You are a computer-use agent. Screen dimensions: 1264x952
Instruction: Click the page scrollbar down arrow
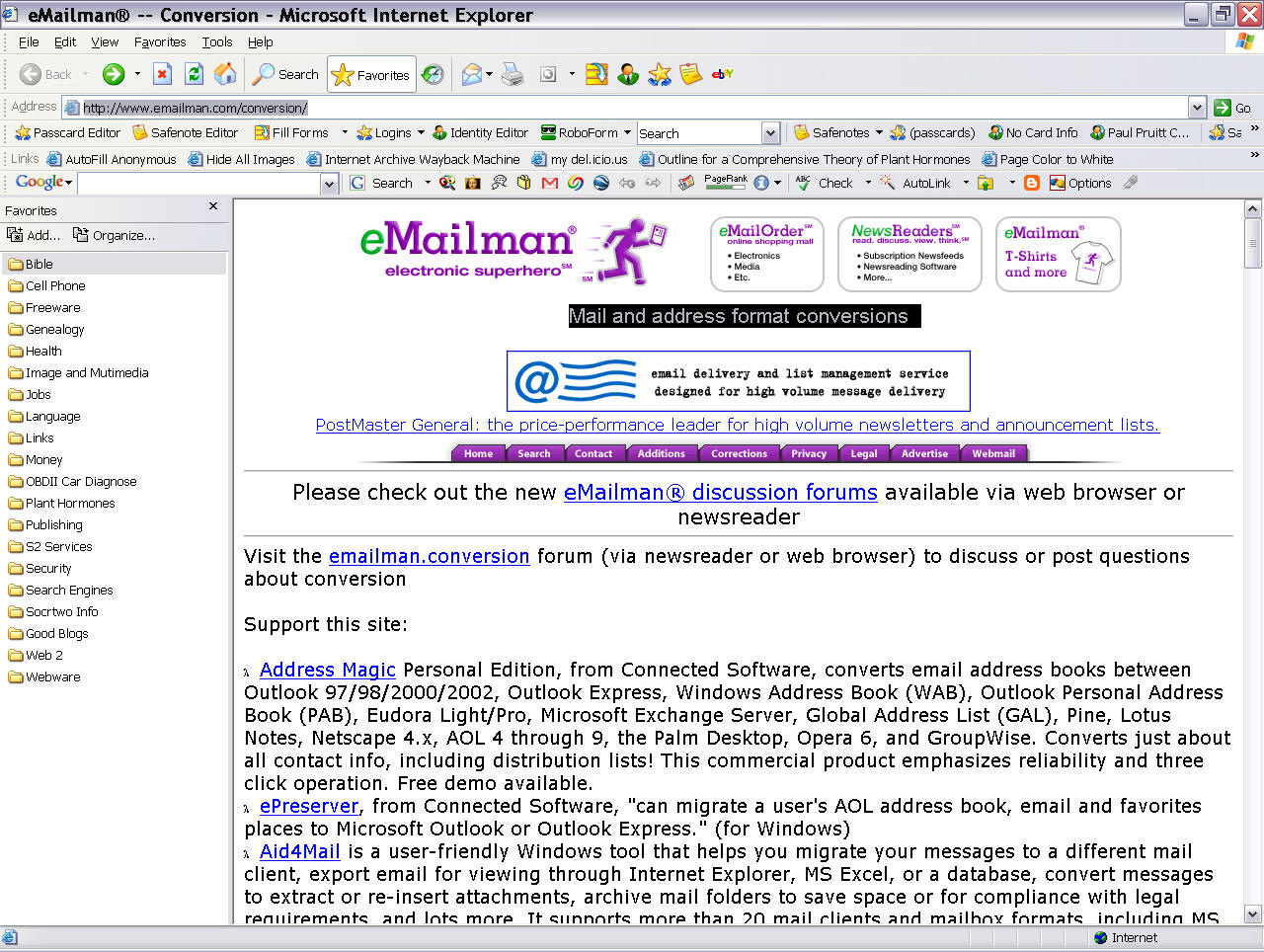pyautogui.click(x=1253, y=914)
